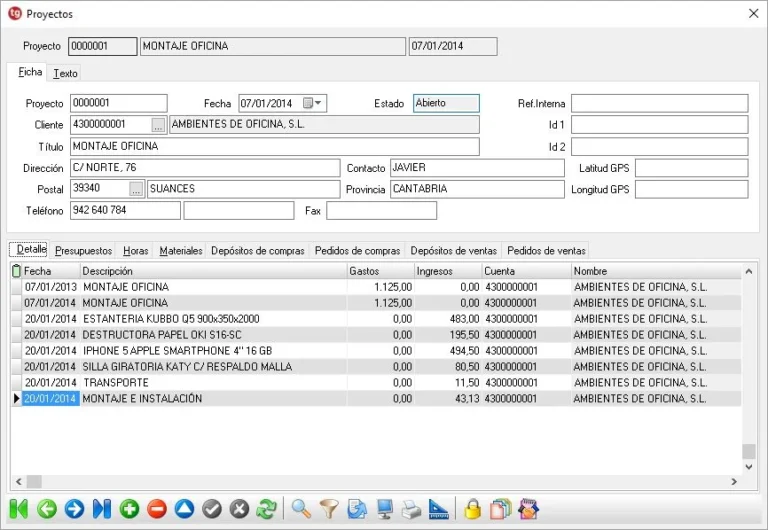
Task: Click the Nombre column header
Action: [x=656, y=271]
